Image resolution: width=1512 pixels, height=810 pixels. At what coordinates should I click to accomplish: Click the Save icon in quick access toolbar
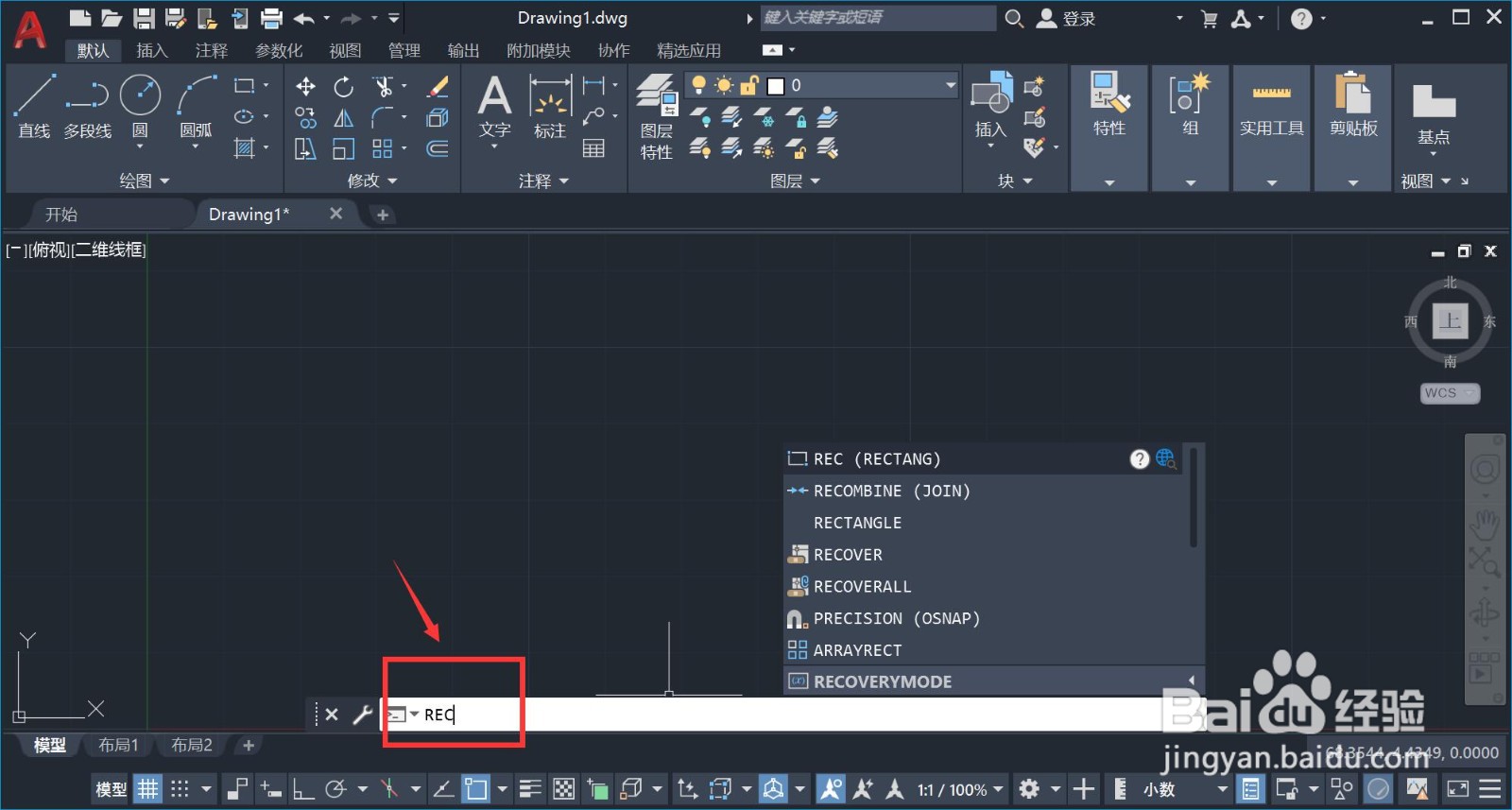coord(144,18)
